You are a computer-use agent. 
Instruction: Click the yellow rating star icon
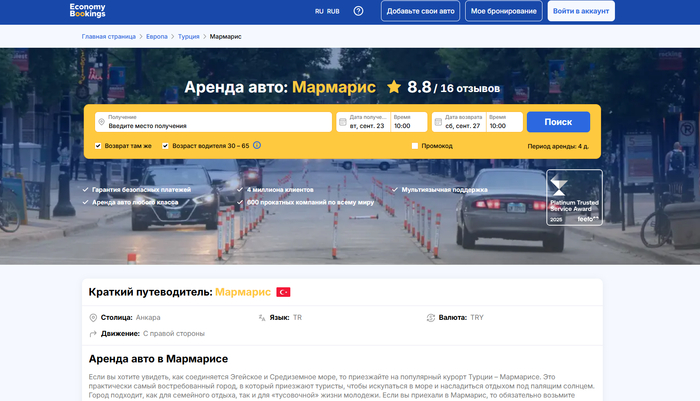click(x=394, y=87)
